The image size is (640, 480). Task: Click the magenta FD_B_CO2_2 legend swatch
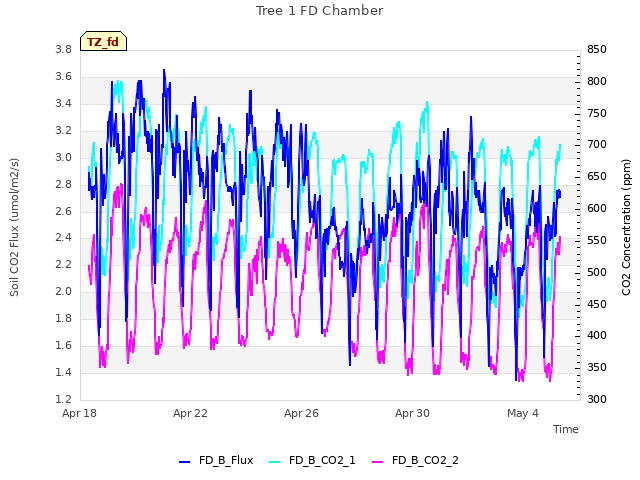coord(378,462)
